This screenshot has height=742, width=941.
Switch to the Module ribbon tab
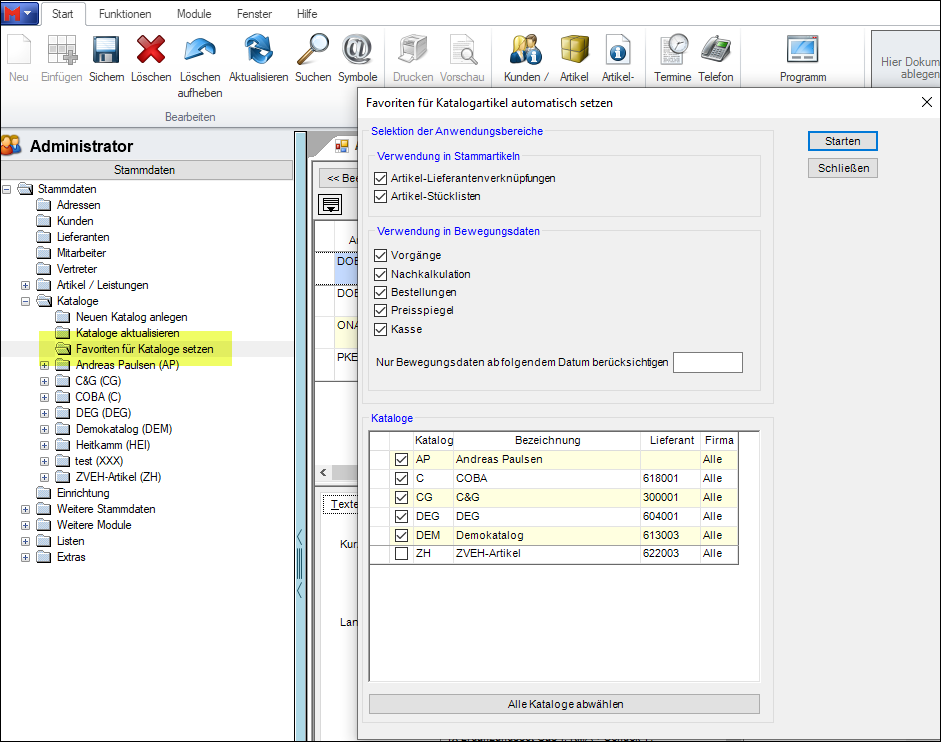coord(194,14)
